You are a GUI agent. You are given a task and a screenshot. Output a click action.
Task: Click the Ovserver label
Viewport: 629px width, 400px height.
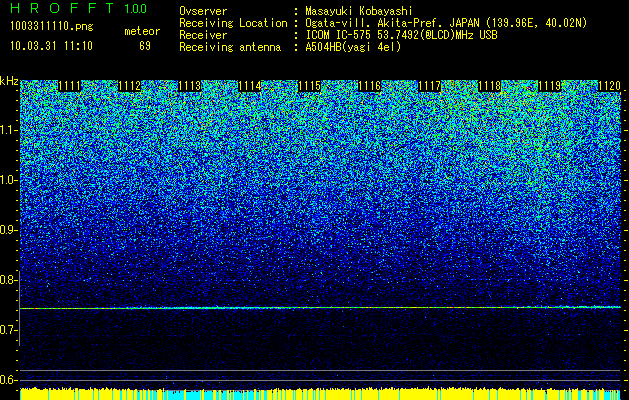(x=203, y=11)
